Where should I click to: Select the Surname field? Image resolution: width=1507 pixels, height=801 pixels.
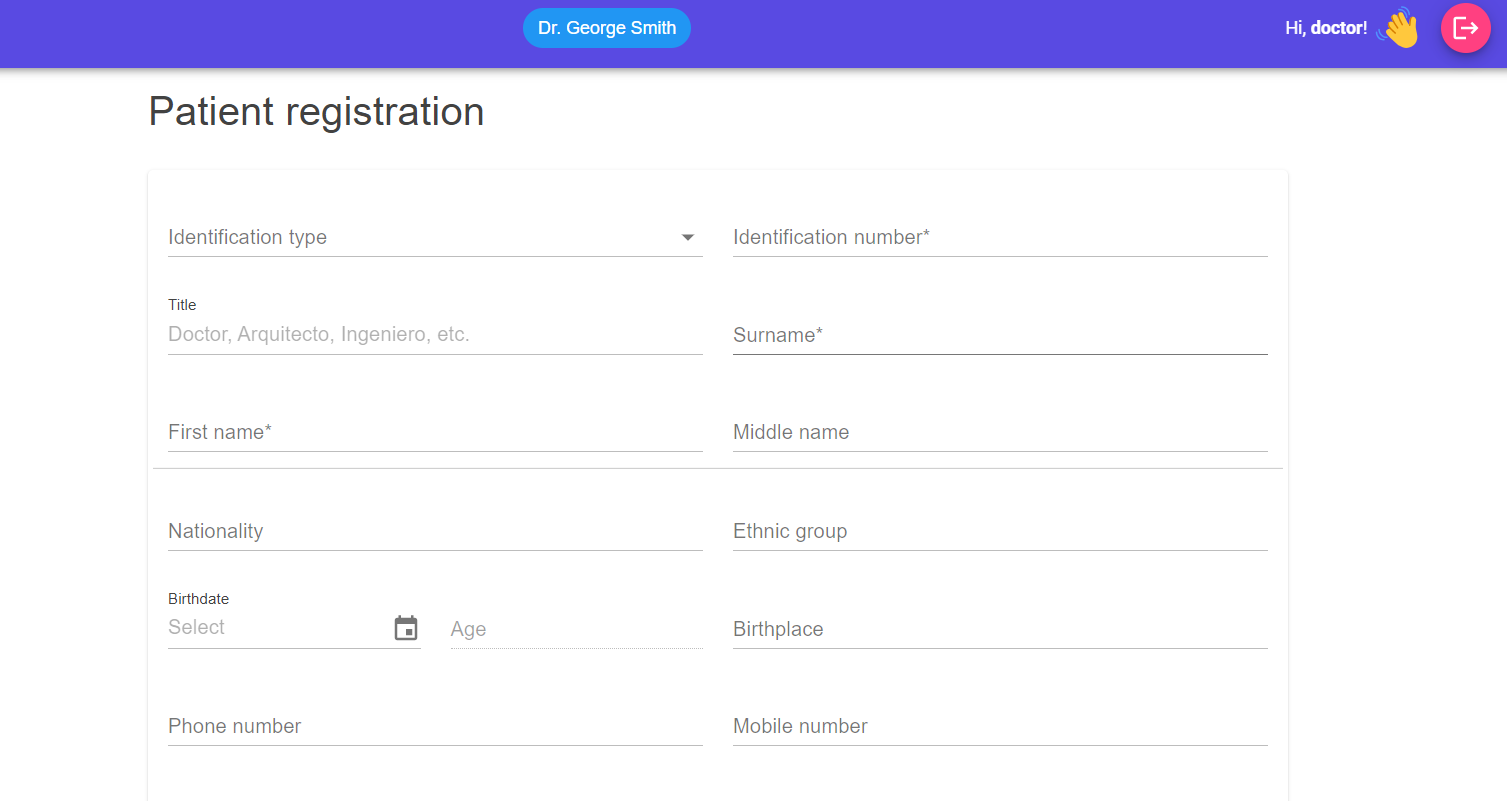coord(1000,335)
